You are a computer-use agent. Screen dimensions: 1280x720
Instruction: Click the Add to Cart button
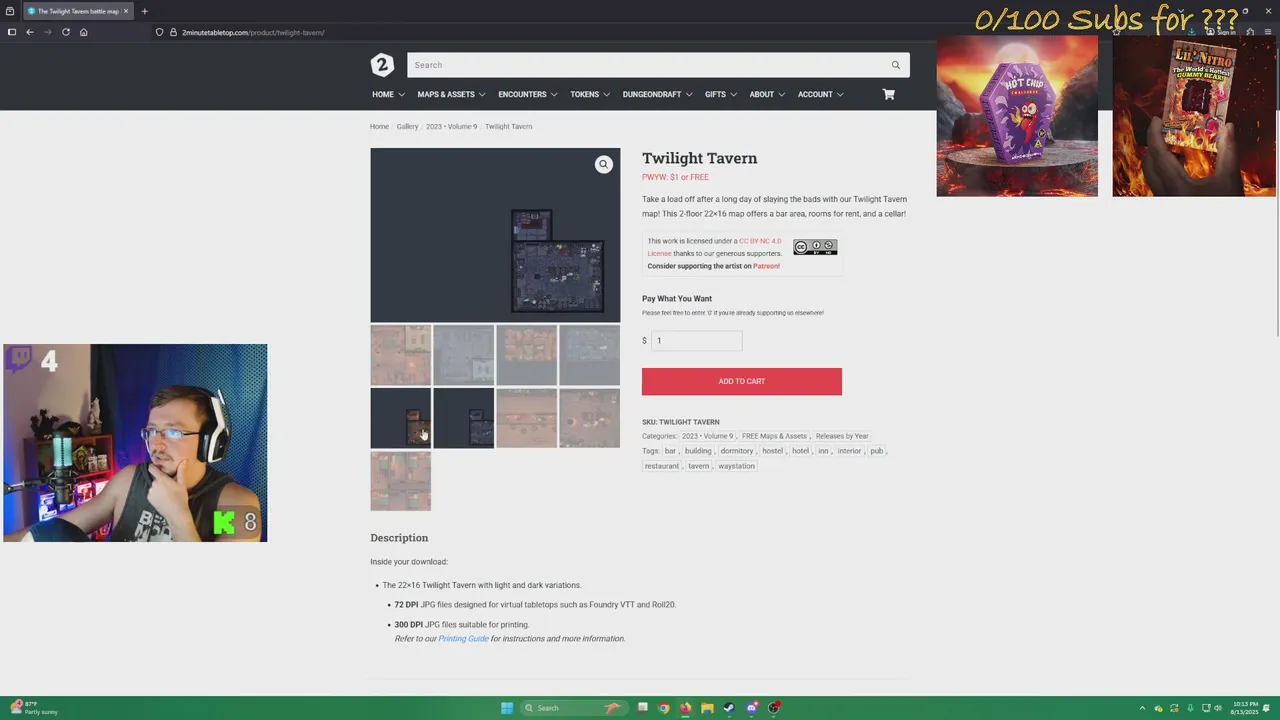click(x=742, y=381)
